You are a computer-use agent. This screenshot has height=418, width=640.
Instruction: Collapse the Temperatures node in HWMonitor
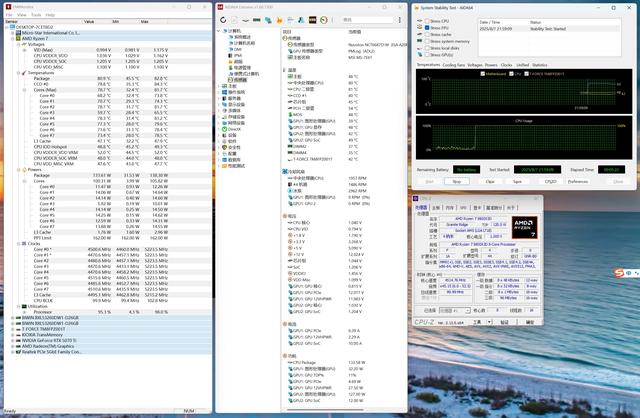pos(18,73)
